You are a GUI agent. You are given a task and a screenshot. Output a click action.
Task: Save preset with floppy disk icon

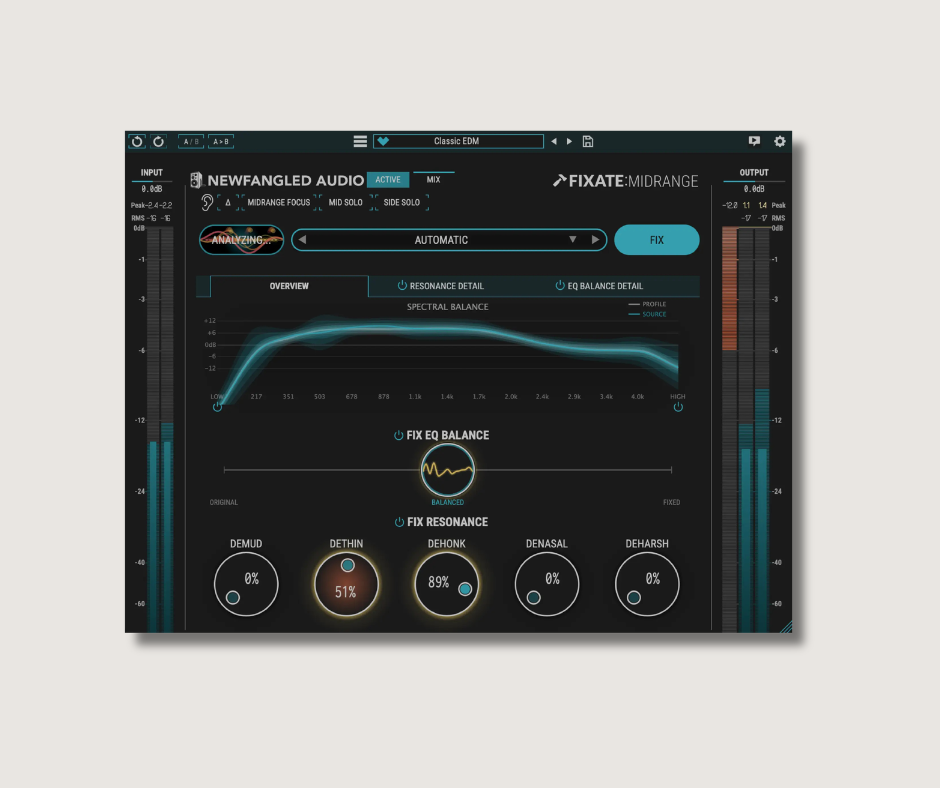(588, 142)
